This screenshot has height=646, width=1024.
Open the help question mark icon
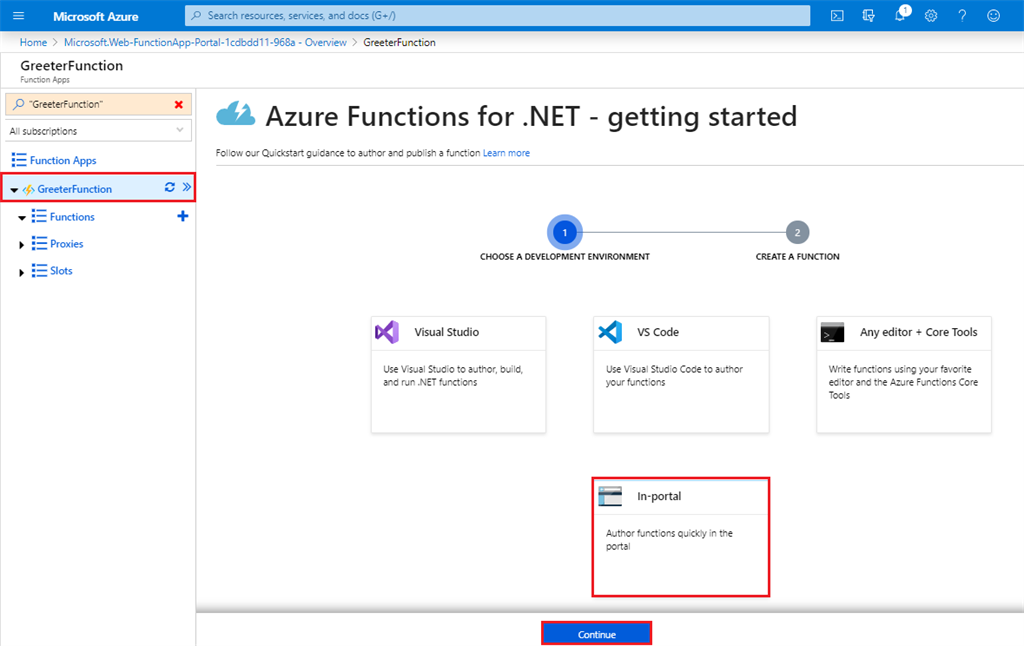962,15
